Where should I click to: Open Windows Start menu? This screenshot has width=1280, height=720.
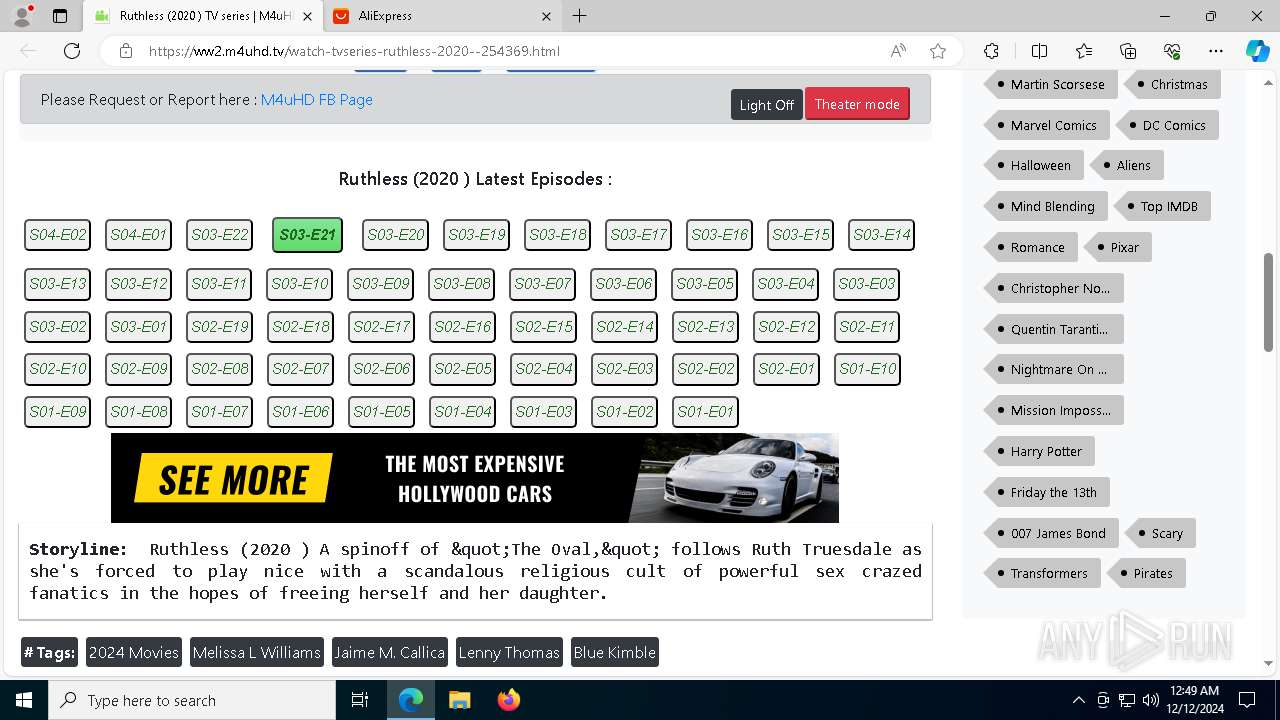[x=24, y=700]
